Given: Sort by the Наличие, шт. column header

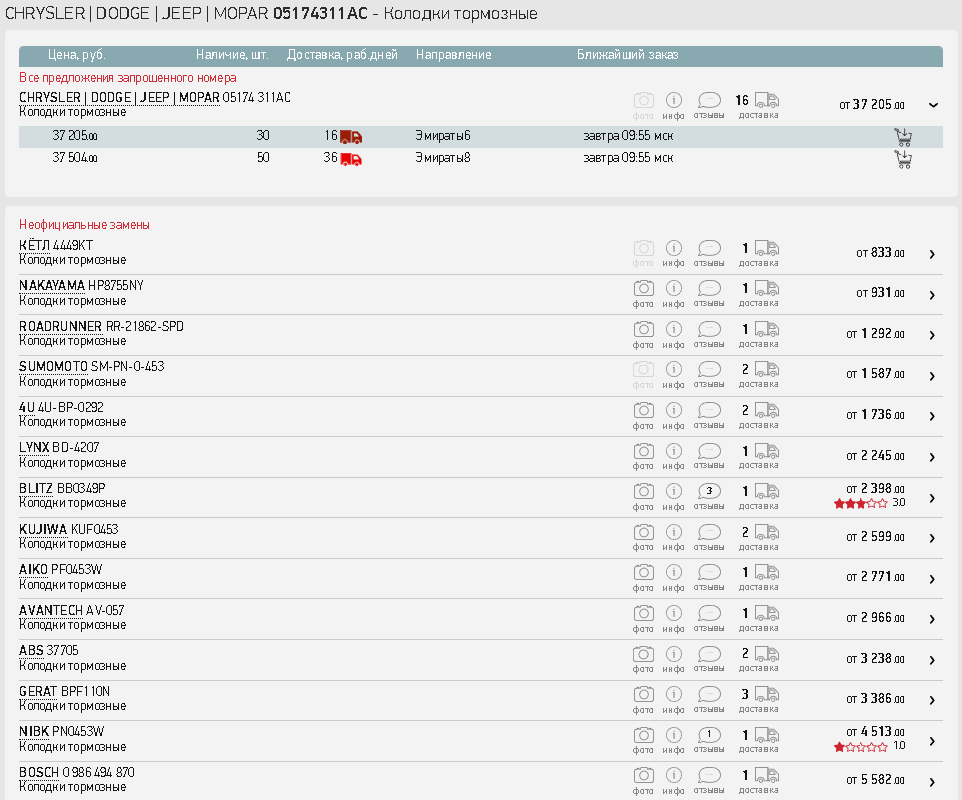Looking at the screenshot, I should pyautogui.click(x=232, y=55).
